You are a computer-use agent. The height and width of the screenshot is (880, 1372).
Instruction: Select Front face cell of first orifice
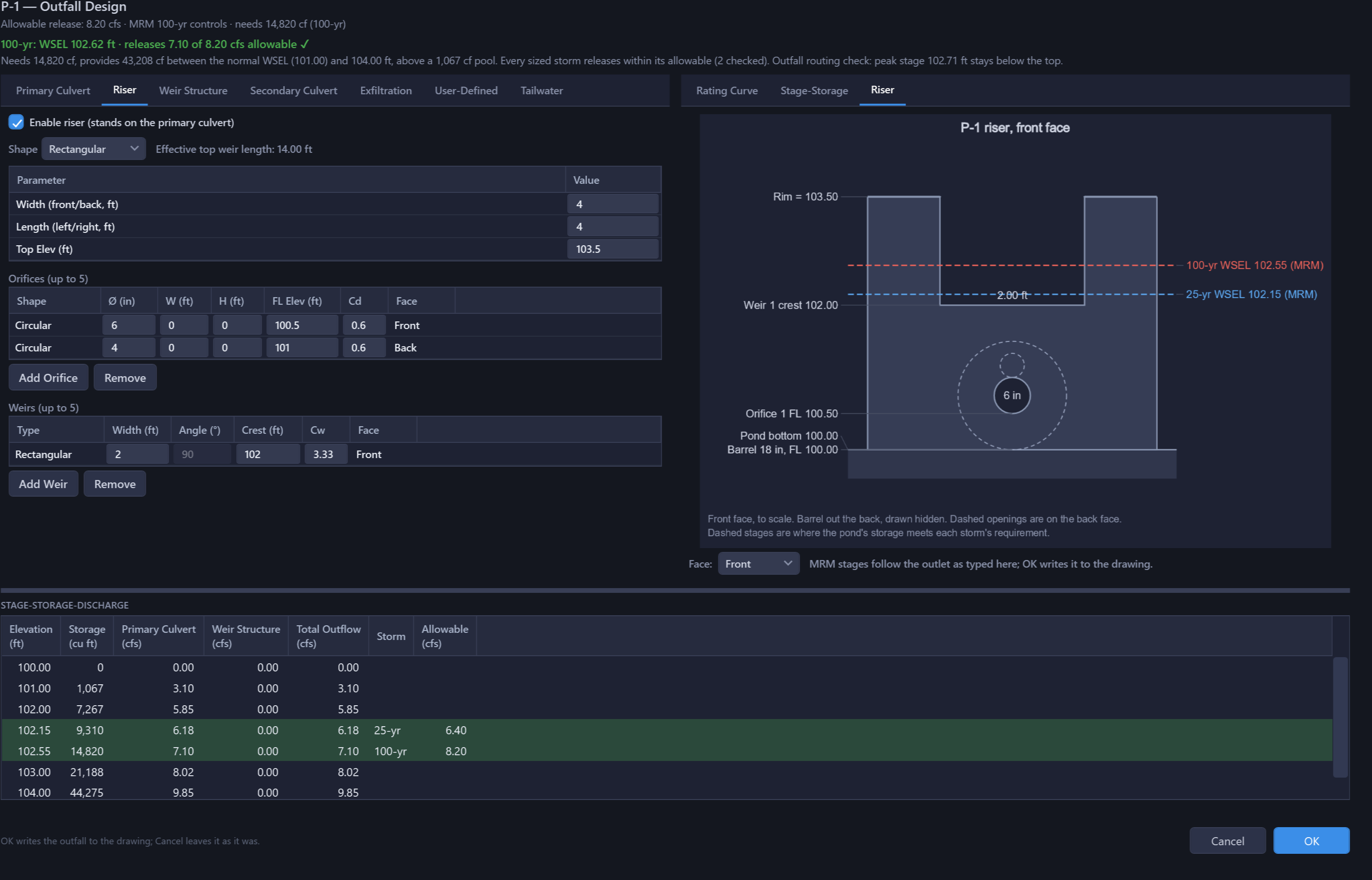421,325
